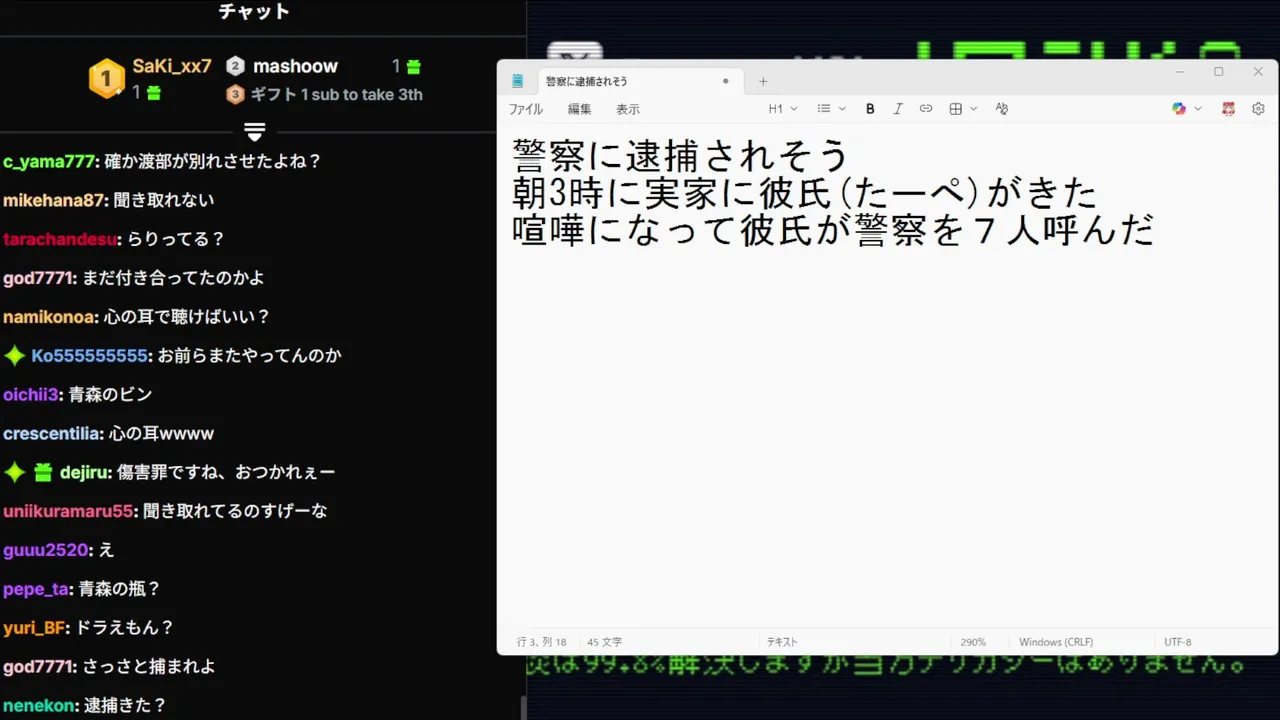Open Ko555555555 username in chat
The height and width of the screenshot is (720, 1280).
(x=89, y=356)
